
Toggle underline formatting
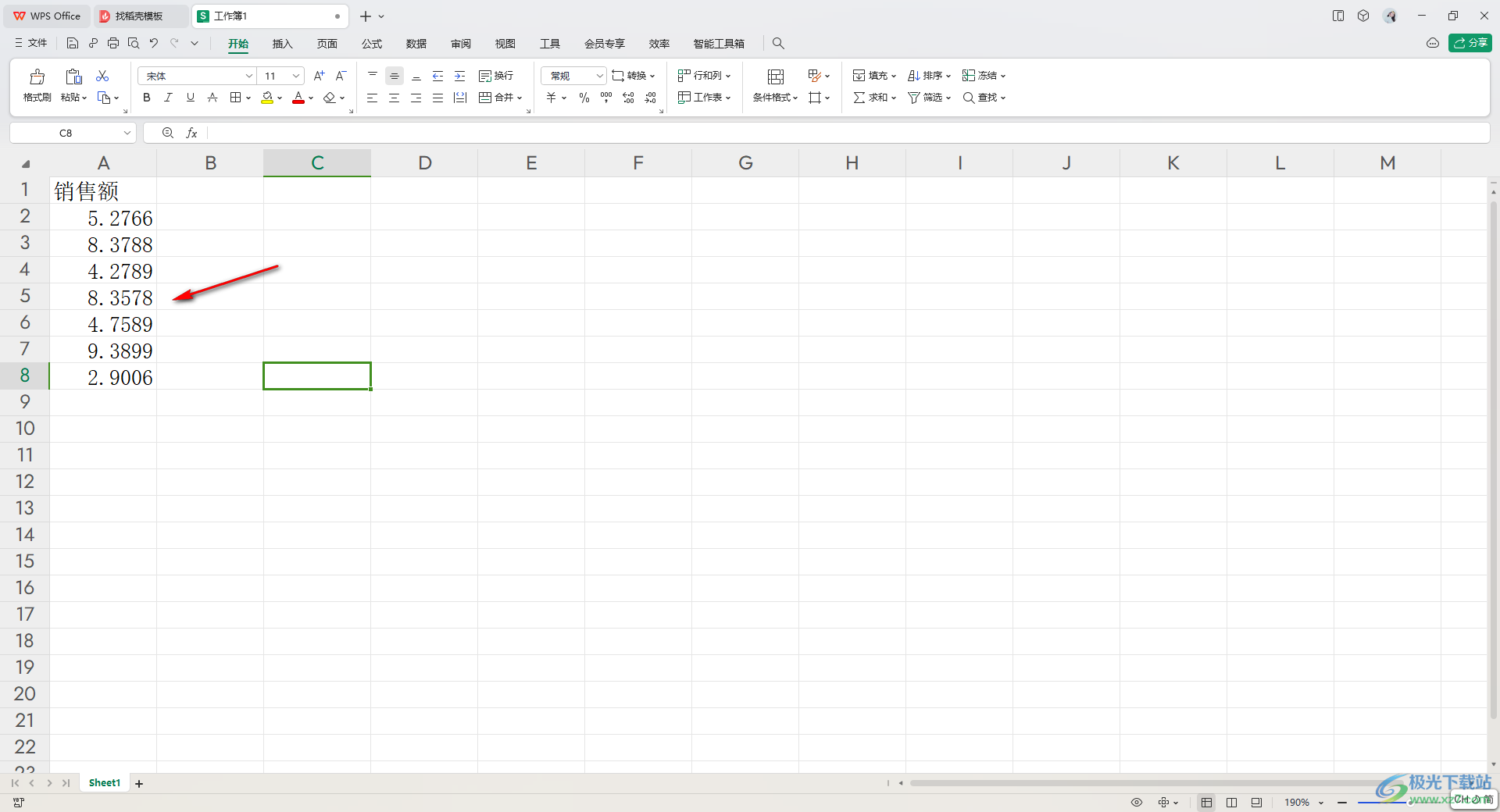(x=190, y=98)
